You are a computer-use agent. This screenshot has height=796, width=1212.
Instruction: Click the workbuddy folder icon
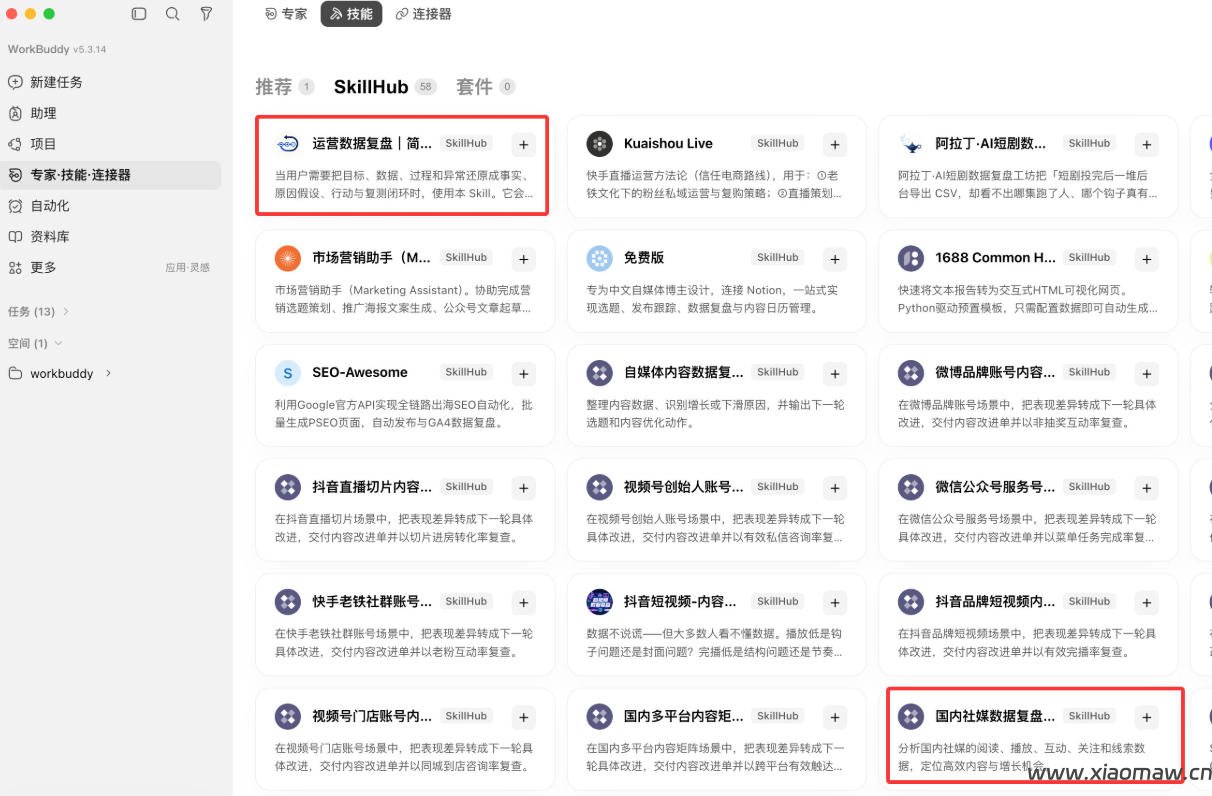point(15,373)
